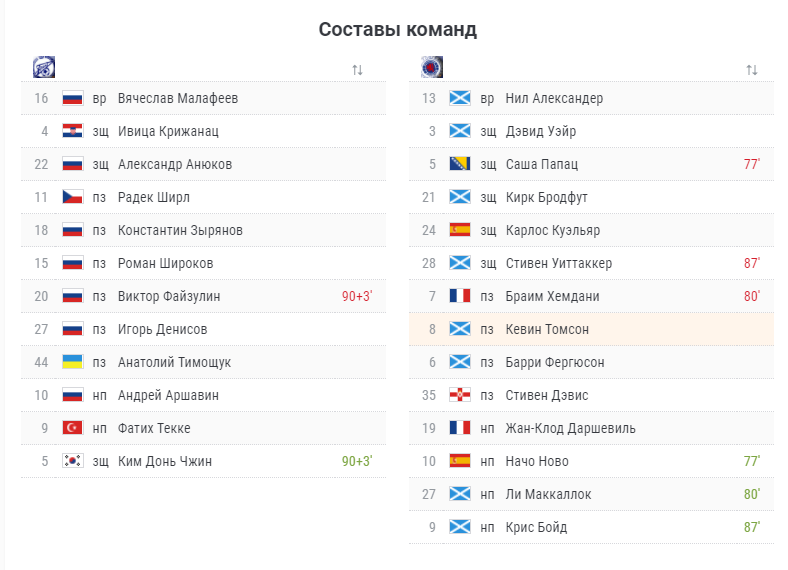Screen dimensions: 788x570
Task: Toggle sort order for Zenit lineup
Action: click(x=357, y=70)
